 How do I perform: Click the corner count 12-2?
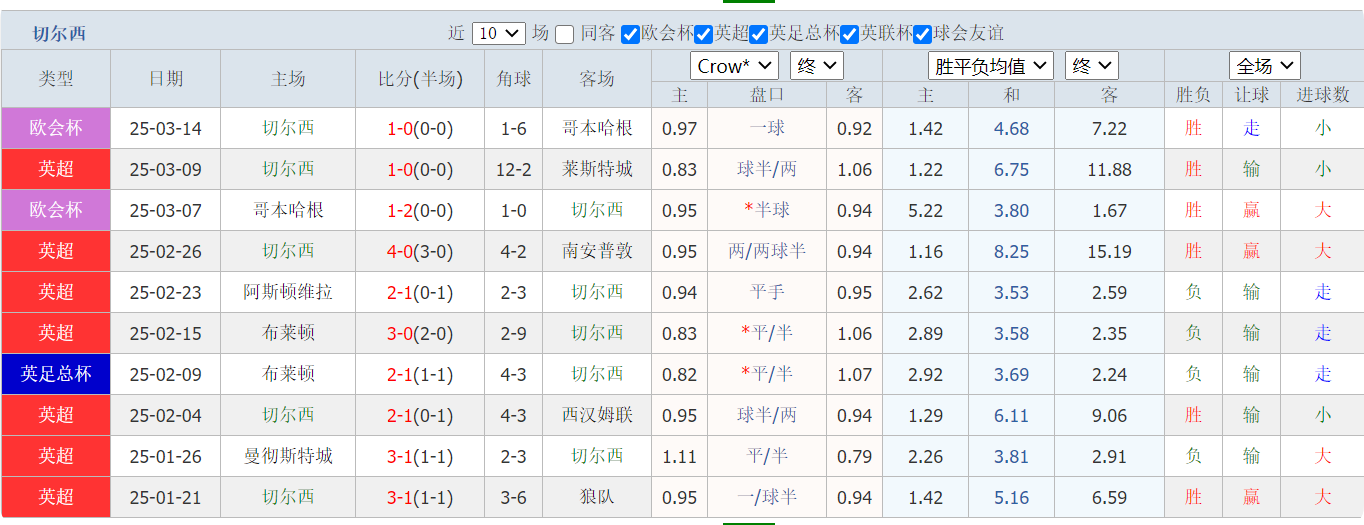(x=514, y=169)
